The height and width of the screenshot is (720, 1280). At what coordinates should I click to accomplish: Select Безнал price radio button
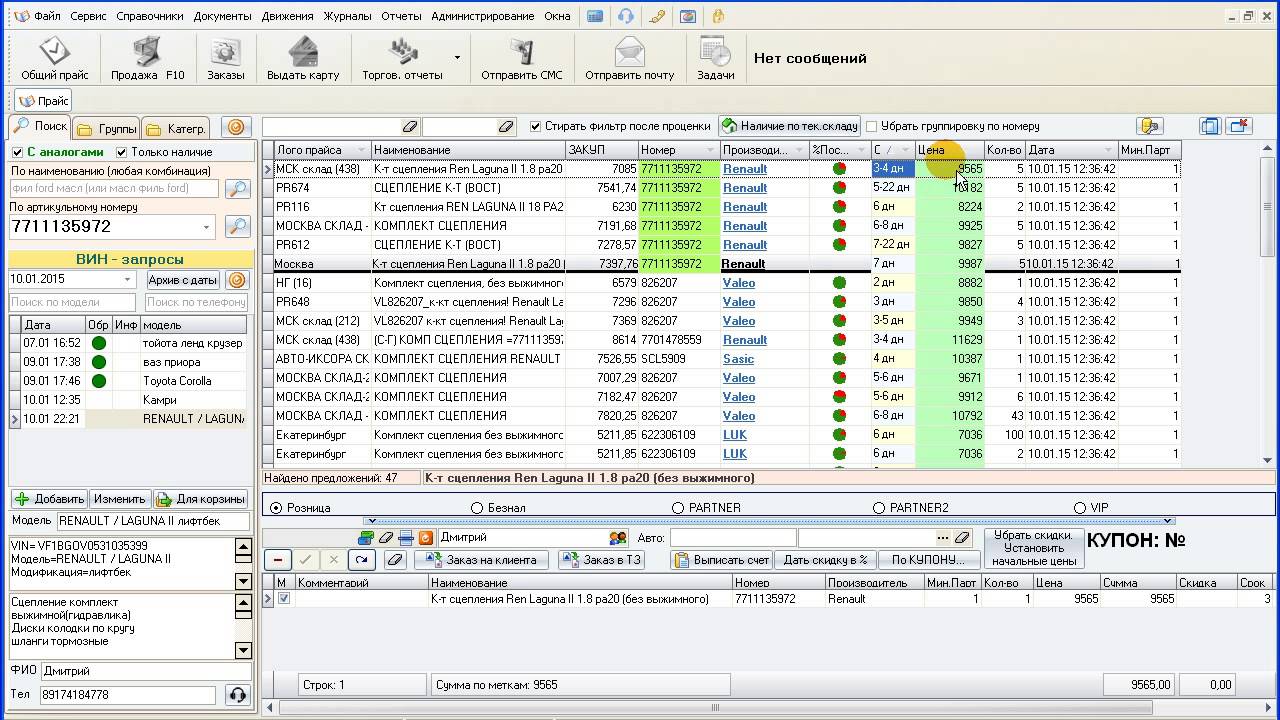pyautogui.click(x=477, y=508)
